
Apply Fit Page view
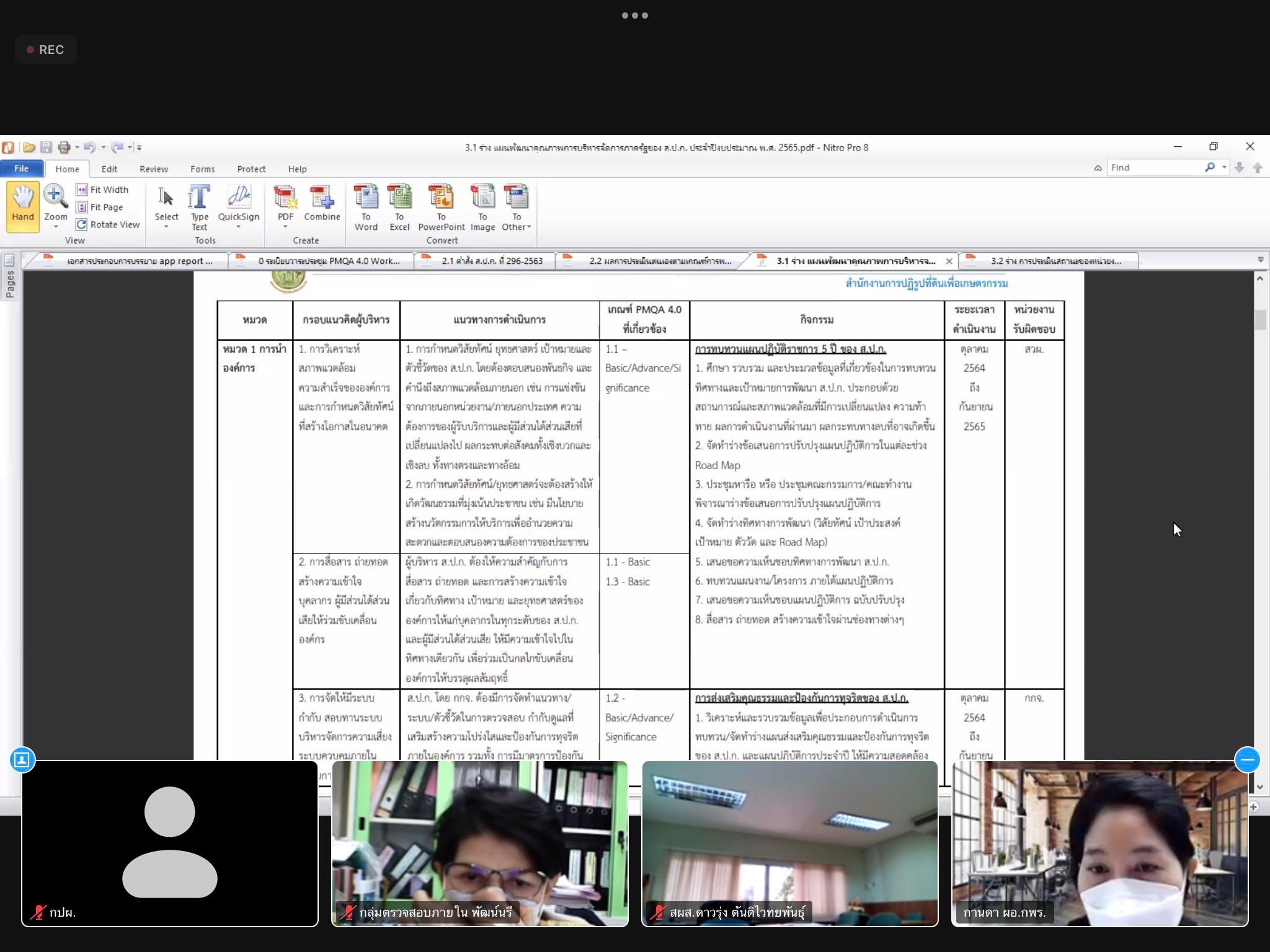click(x=100, y=207)
